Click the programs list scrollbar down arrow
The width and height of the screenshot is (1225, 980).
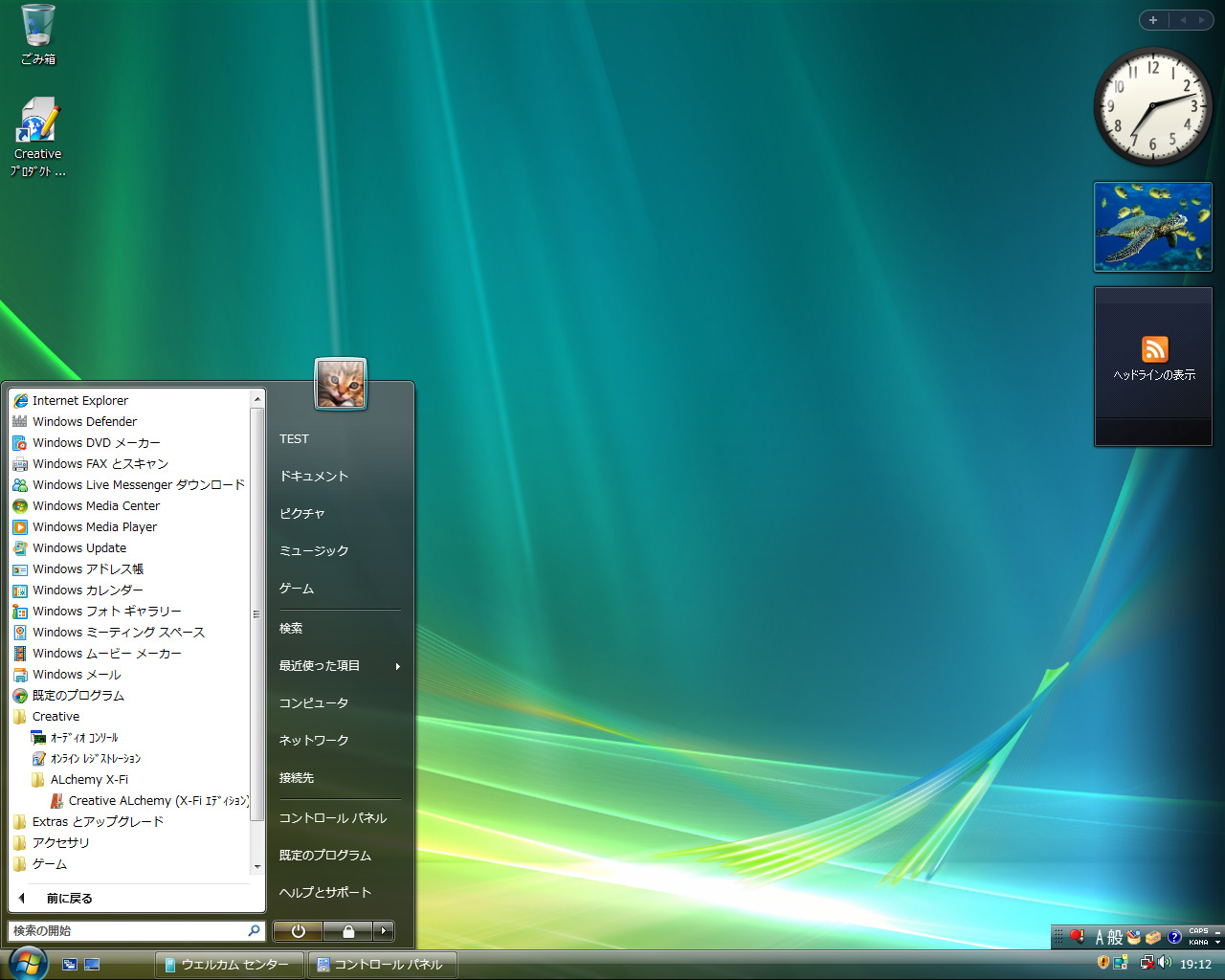point(256,867)
